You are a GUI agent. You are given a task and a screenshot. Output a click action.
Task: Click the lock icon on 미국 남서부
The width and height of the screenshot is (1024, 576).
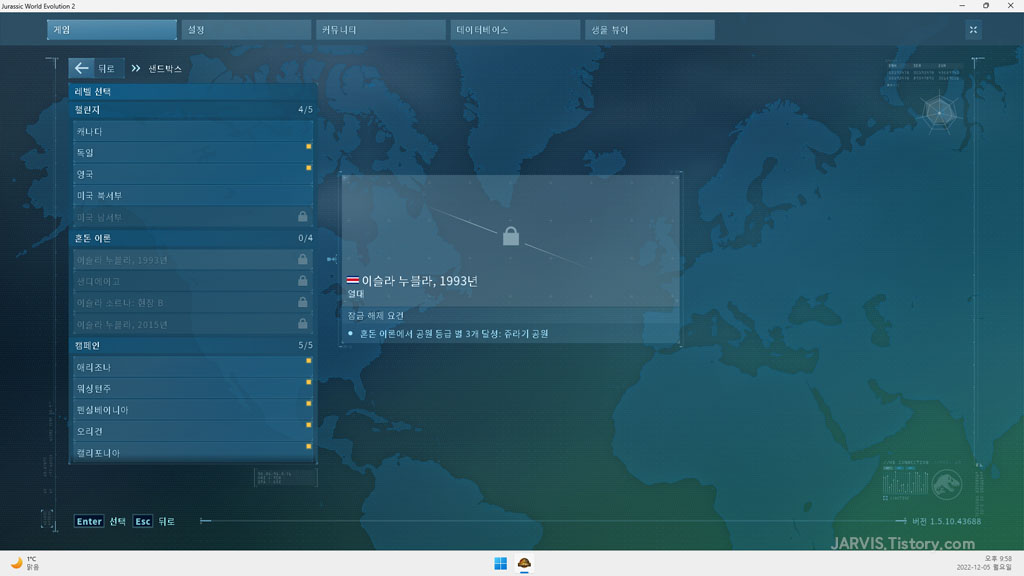point(302,216)
